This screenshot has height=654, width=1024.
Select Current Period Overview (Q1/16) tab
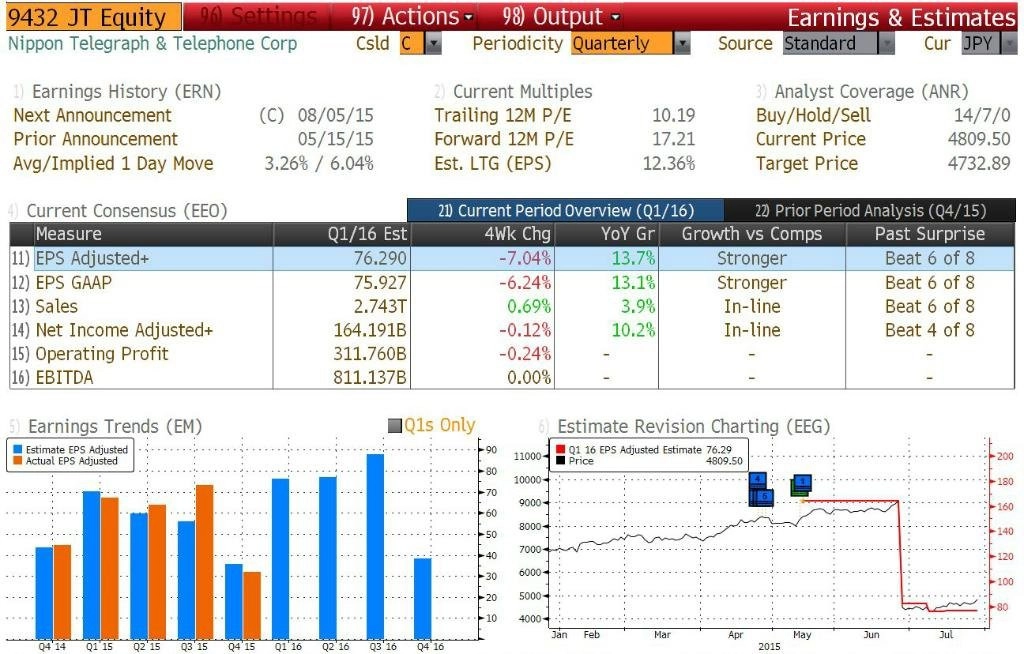566,211
